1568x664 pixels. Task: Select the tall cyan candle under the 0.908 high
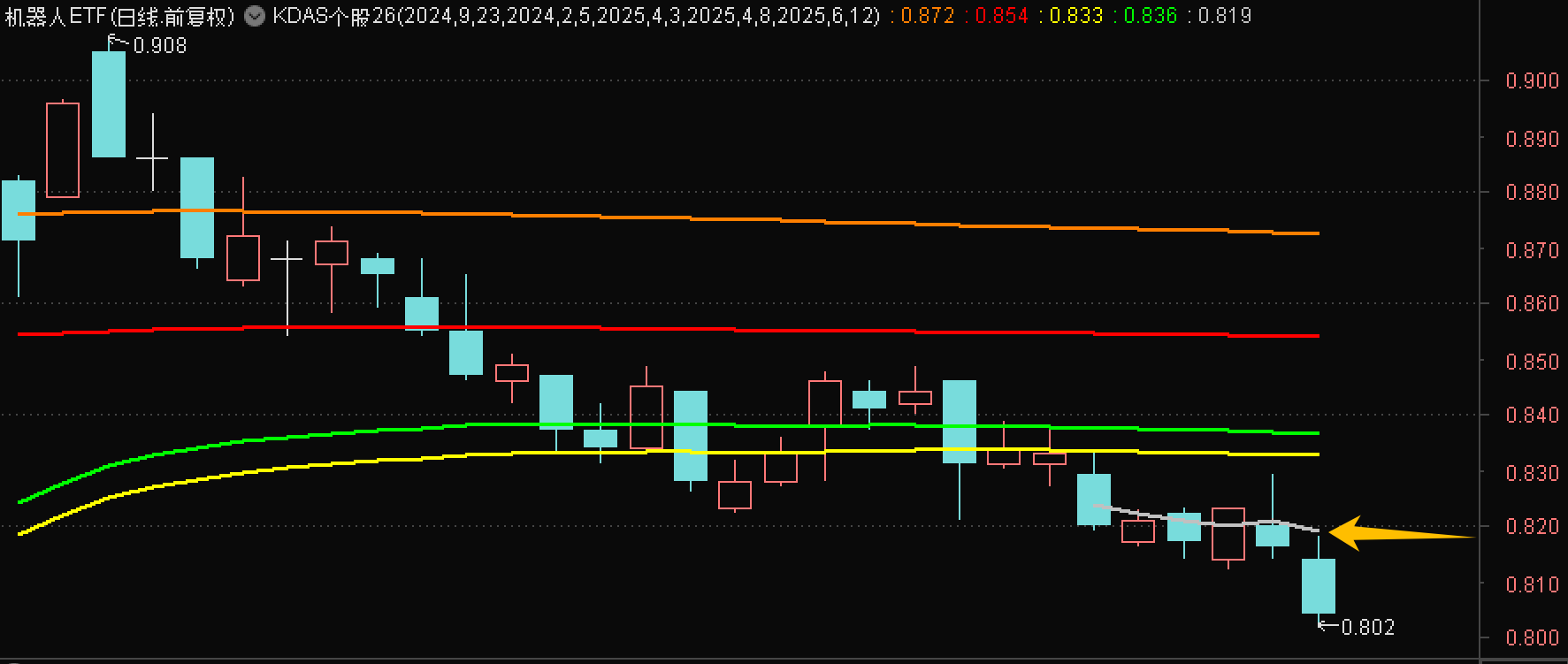[109, 104]
